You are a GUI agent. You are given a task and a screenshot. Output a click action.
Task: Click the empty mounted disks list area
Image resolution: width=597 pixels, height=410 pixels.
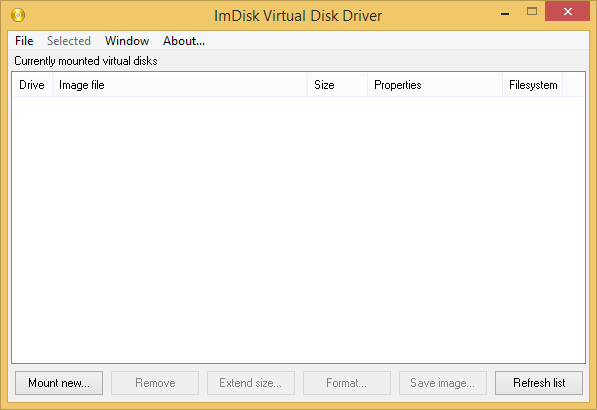click(298, 230)
